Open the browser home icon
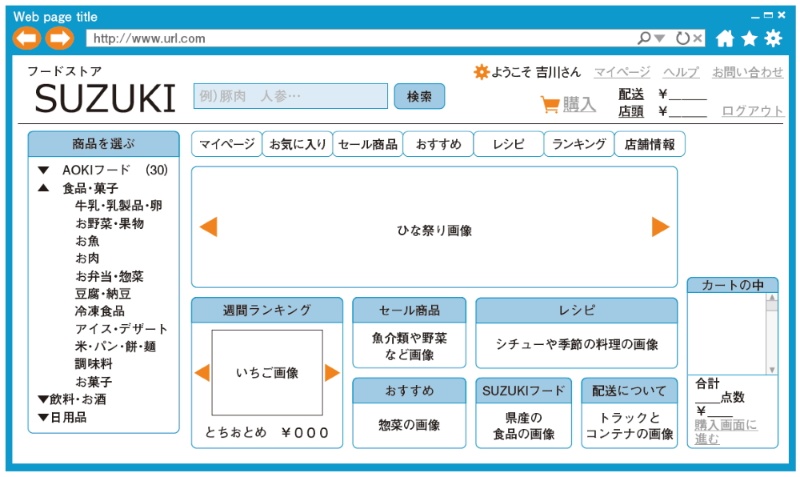 [x=725, y=38]
